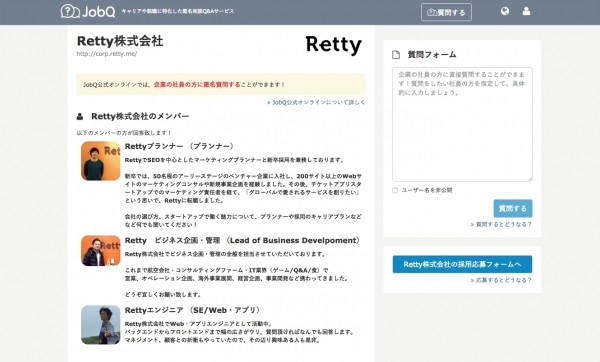
Task: Toggle the ユーザー名を非公開 checkbox
Action: [395, 190]
